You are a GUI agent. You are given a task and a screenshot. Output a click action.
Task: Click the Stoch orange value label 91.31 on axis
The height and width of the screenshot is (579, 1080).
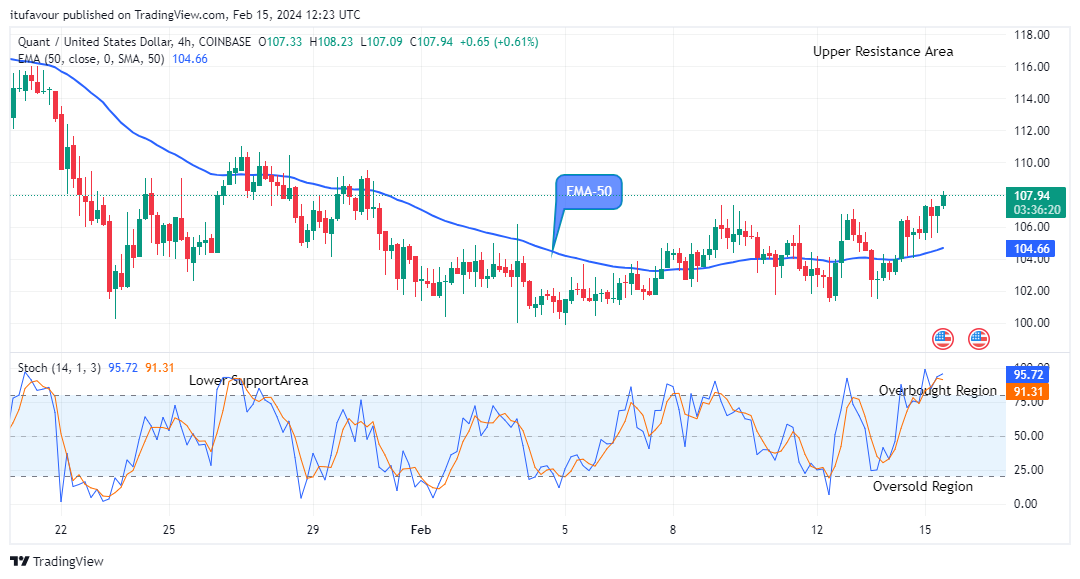pos(1028,392)
